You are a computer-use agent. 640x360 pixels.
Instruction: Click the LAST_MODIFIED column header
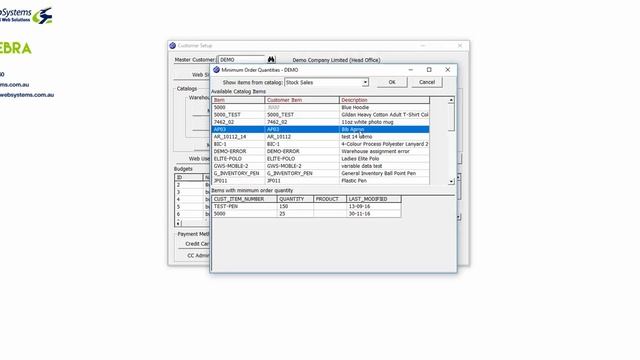(x=373, y=199)
